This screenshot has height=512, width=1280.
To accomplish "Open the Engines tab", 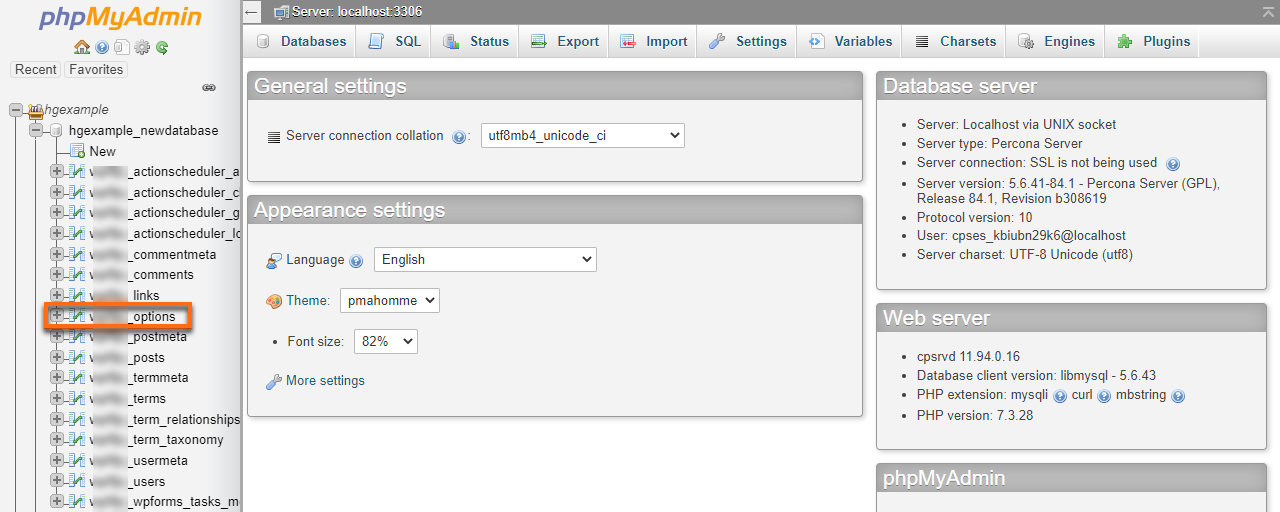I will (x=1057, y=41).
